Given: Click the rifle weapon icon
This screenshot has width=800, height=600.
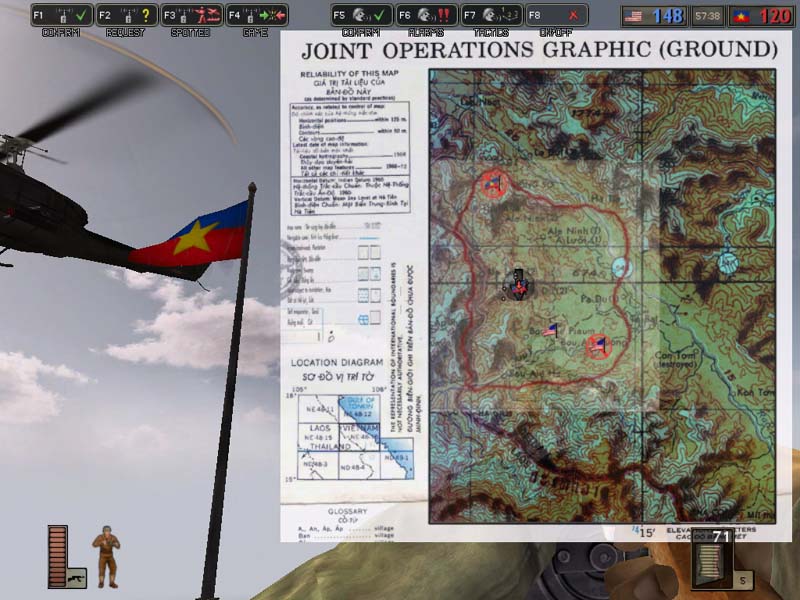Looking at the screenshot, I should click(76, 578).
